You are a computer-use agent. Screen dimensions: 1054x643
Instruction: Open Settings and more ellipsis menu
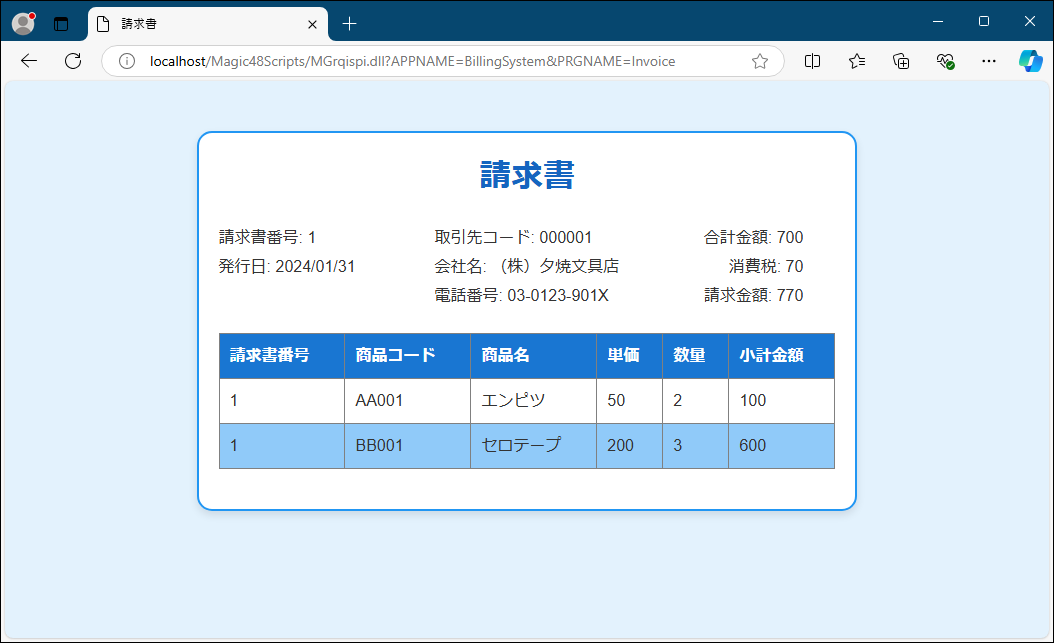coord(989,61)
